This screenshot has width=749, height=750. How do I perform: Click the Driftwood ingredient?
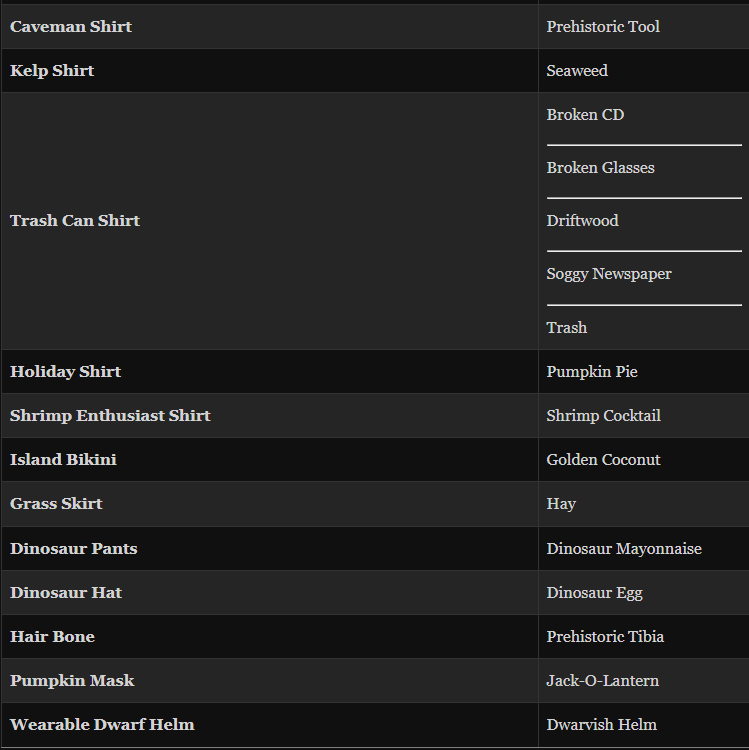582,221
